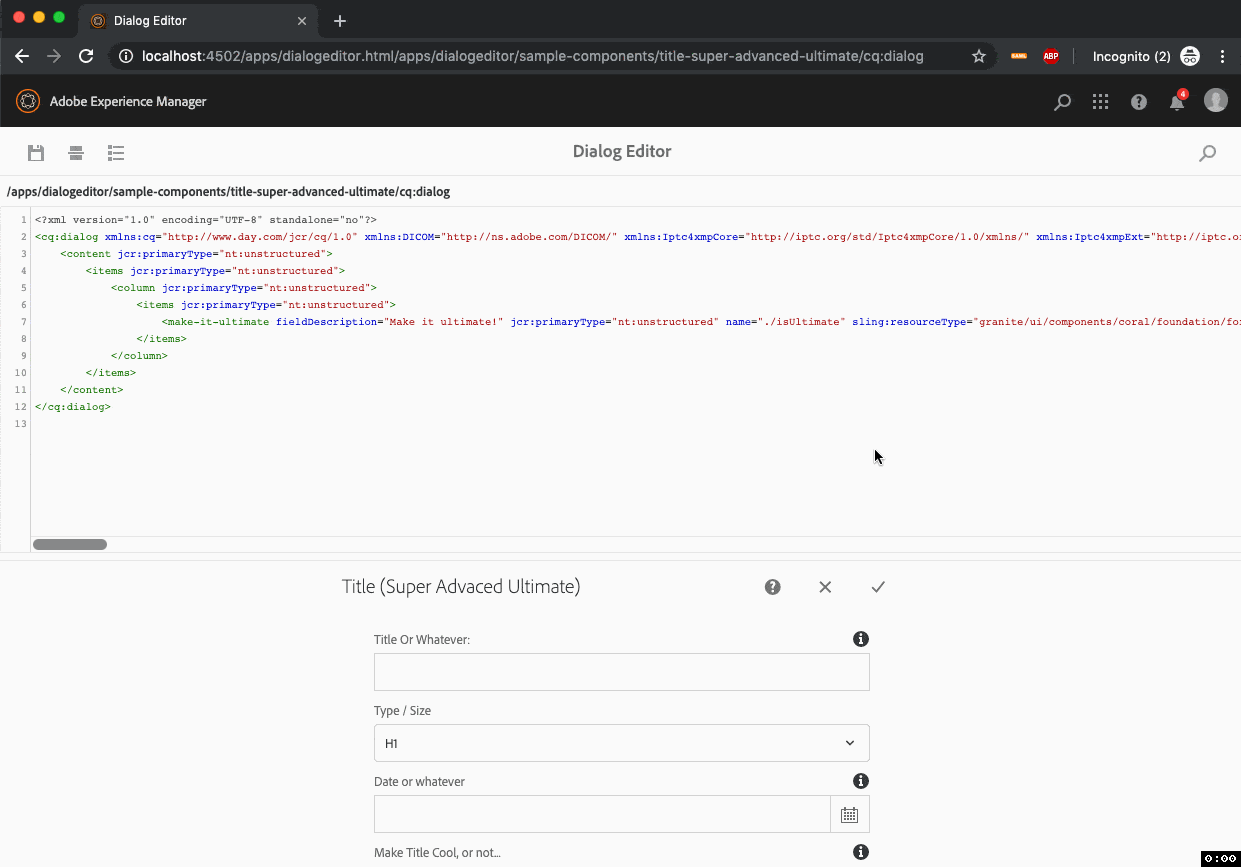Image resolution: width=1241 pixels, height=867 pixels.
Task: Click the <column jcr:primaryType> code line
Action: (244, 288)
